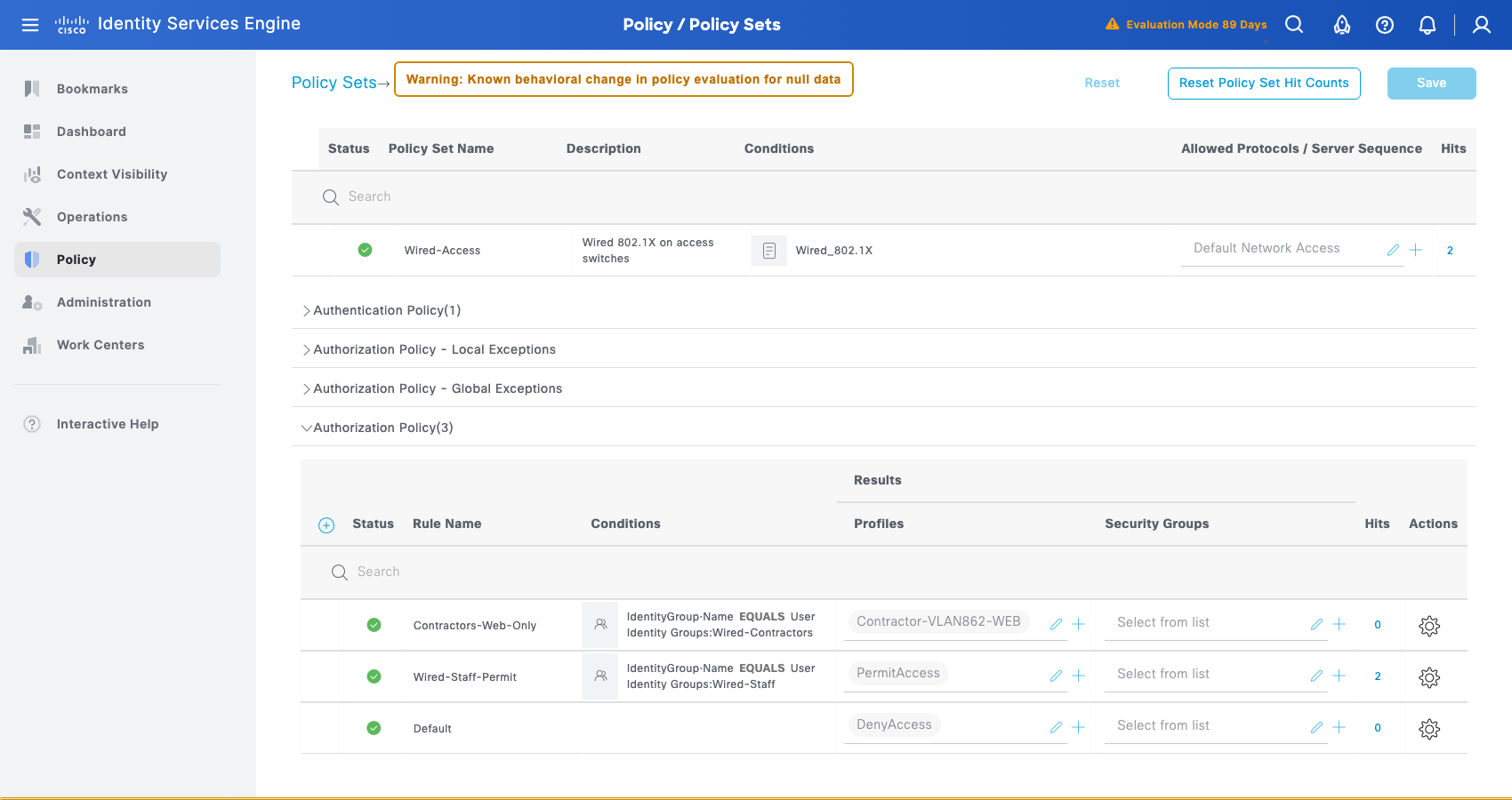Add allowed protocol with plus icon
Screen dimensions: 1512x800
coord(1416,251)
